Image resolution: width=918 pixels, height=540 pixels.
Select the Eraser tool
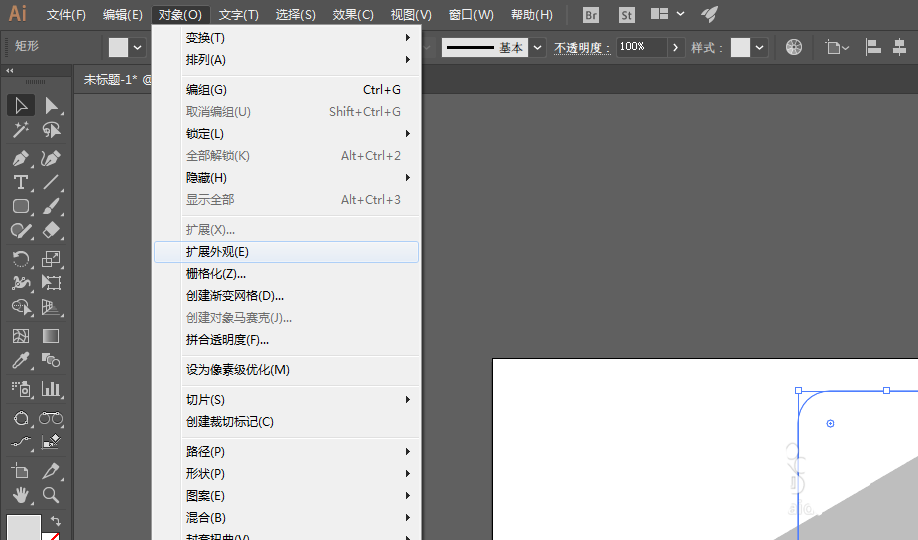tap(51, 230)
